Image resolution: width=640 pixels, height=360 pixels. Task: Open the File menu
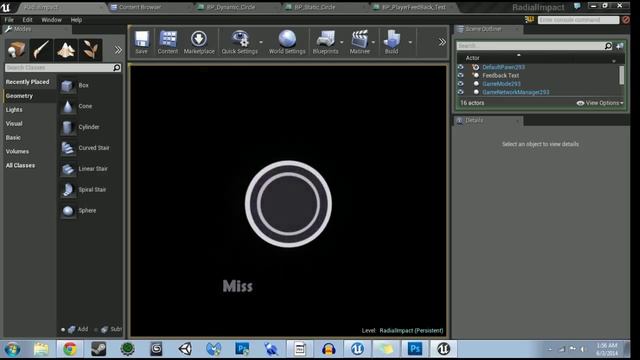(x=9, y=20)
